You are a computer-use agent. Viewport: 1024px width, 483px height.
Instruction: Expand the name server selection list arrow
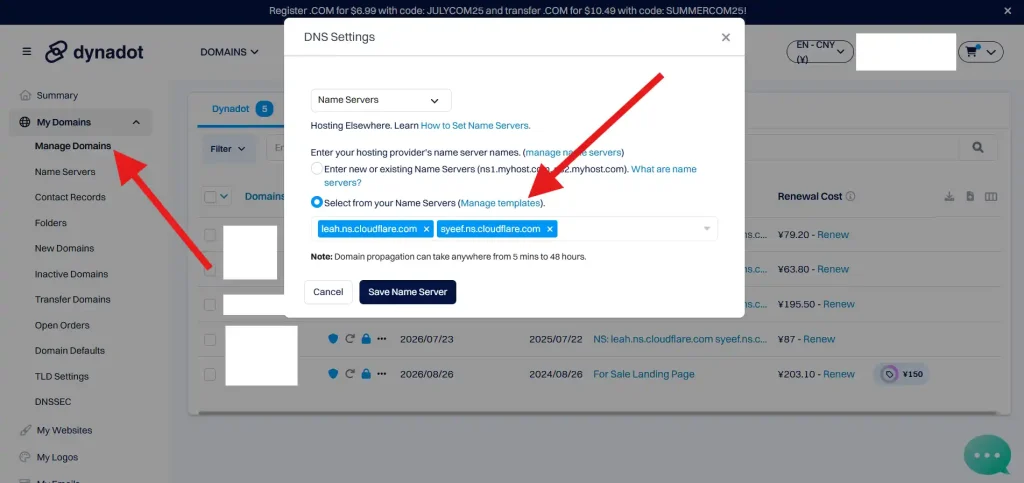(x=707, y=229)
